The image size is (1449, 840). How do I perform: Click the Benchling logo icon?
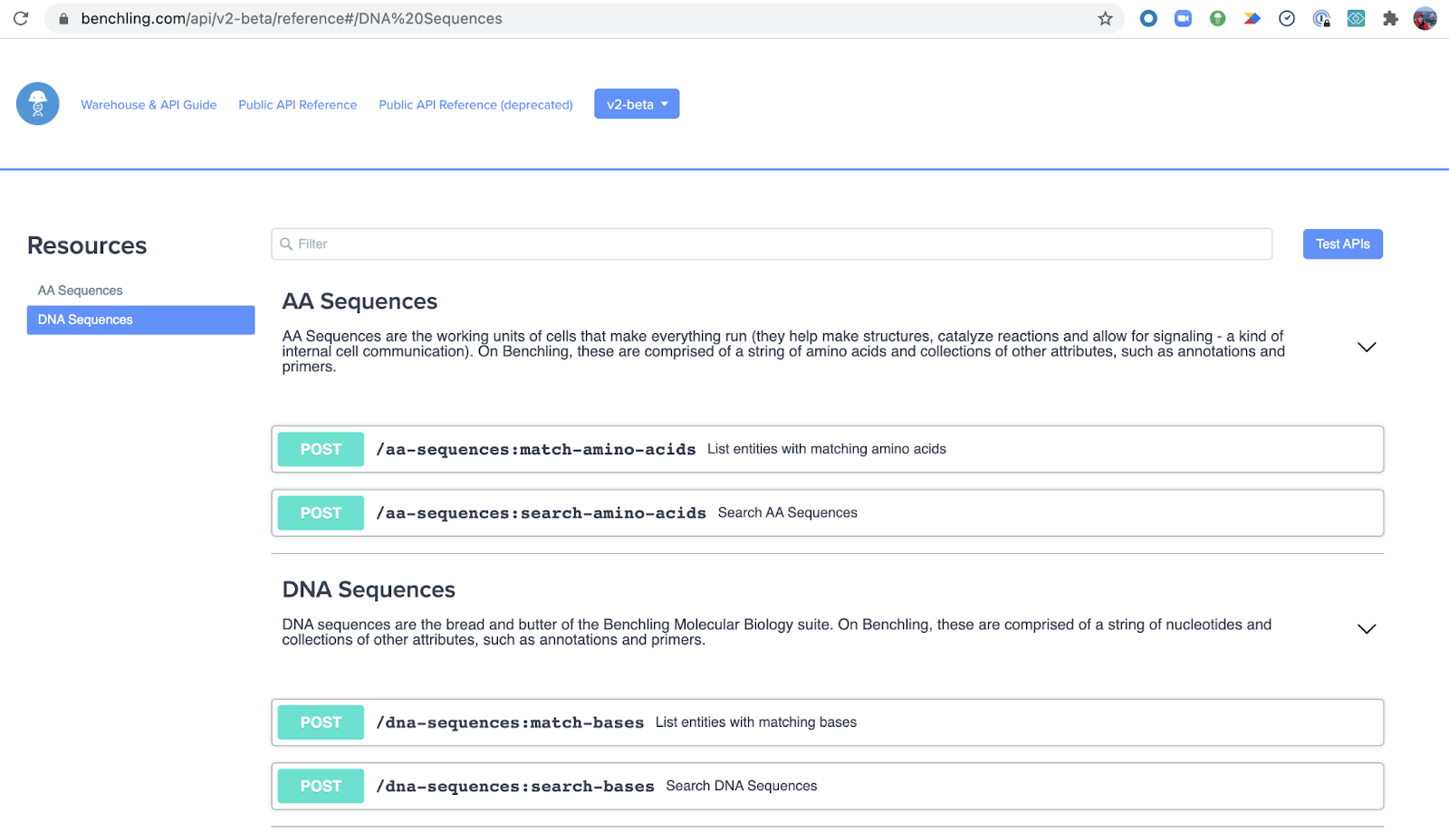click(38, 104)
